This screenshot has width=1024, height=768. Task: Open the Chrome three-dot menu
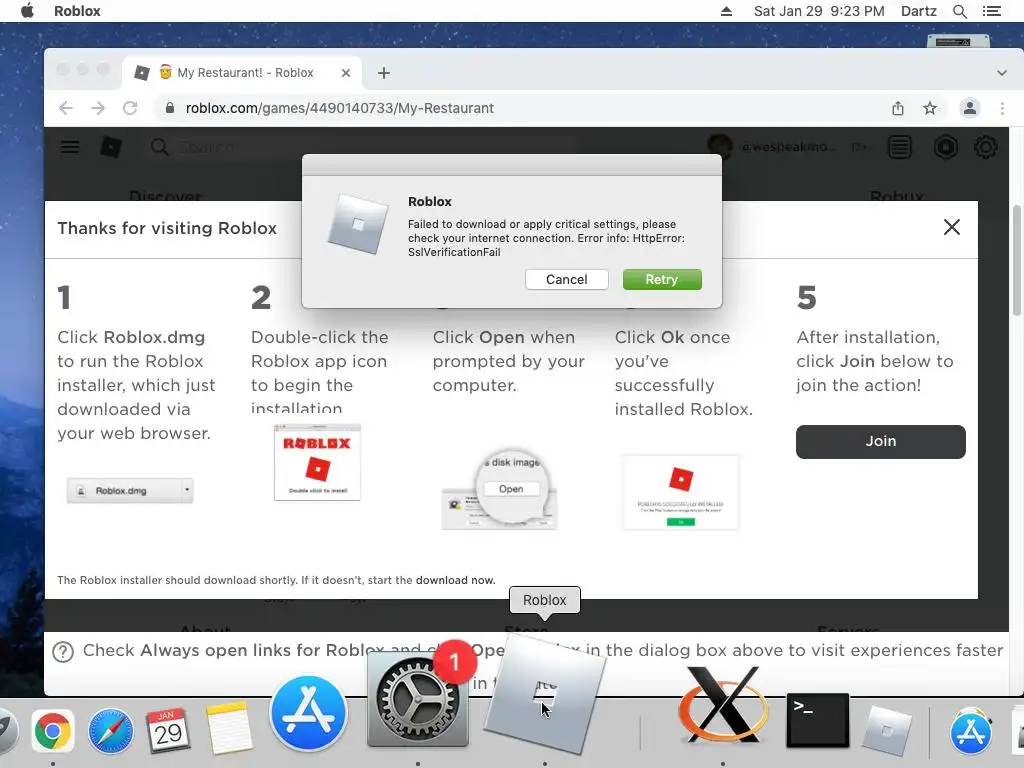(x=1002, y=108)
